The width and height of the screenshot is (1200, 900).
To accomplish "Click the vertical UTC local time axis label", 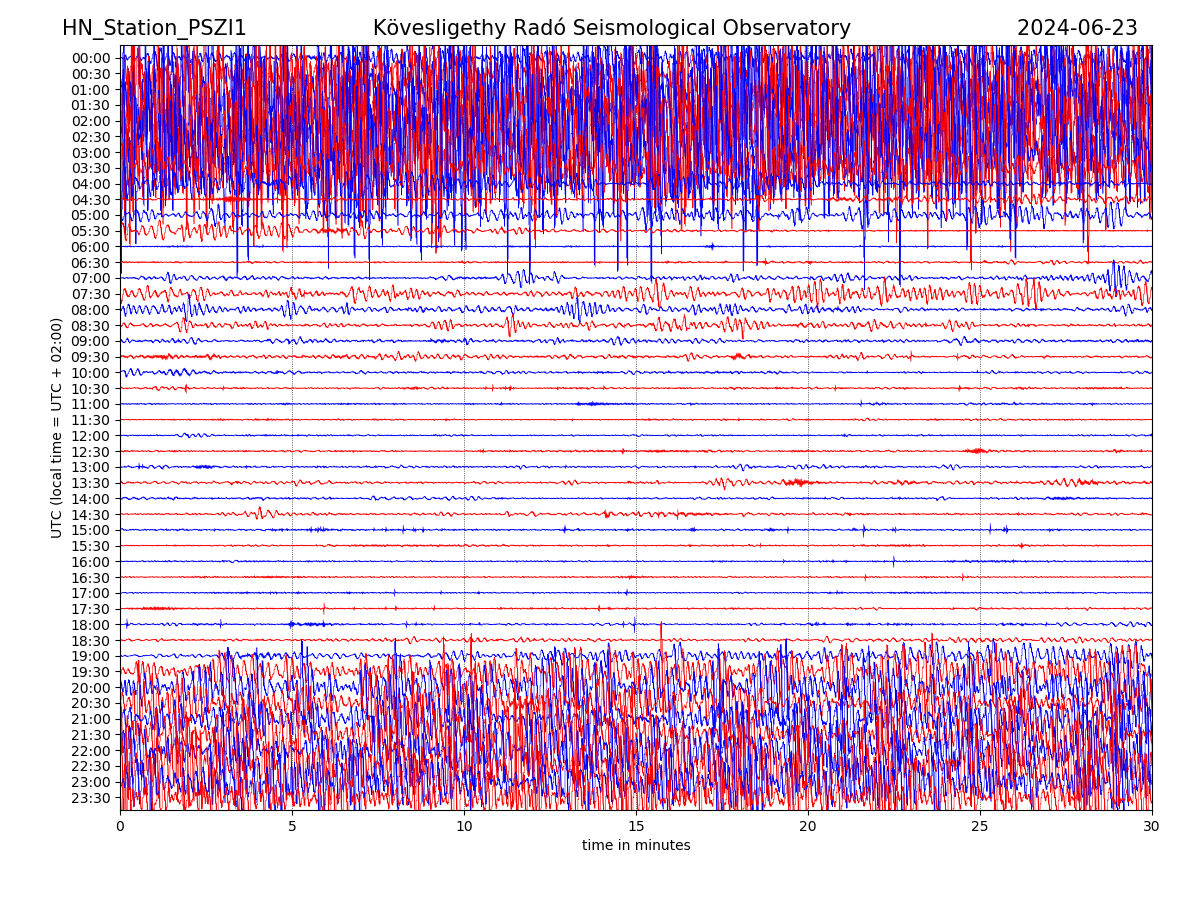I will (57, 428).
